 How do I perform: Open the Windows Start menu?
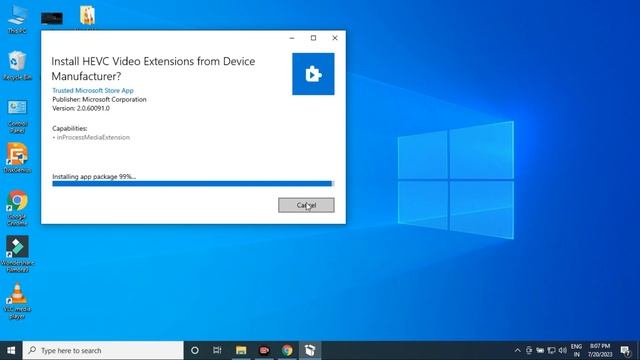(11, 350)
